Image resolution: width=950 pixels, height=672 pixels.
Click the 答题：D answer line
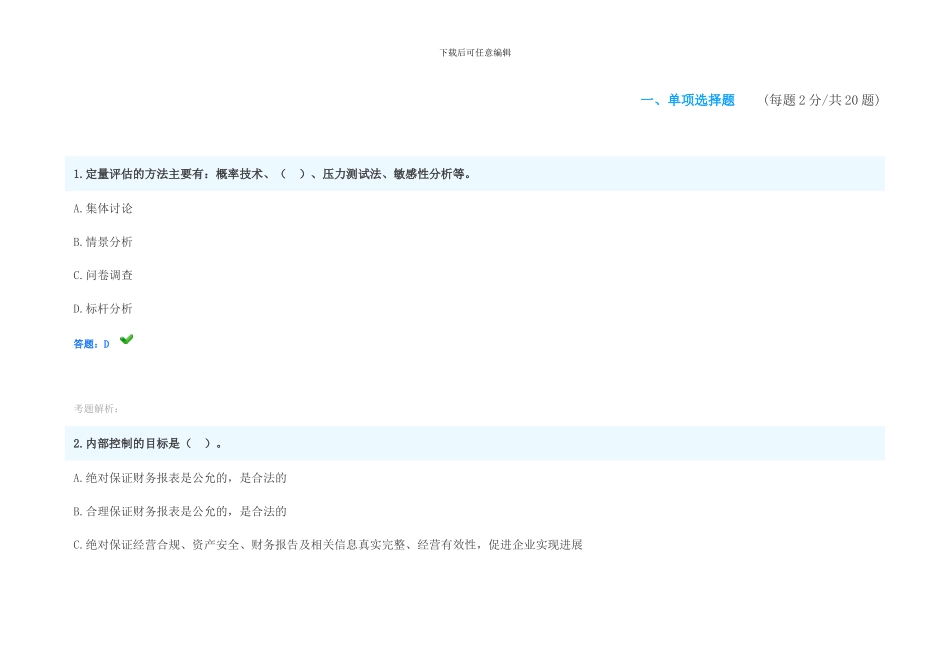tap(91, 344)
